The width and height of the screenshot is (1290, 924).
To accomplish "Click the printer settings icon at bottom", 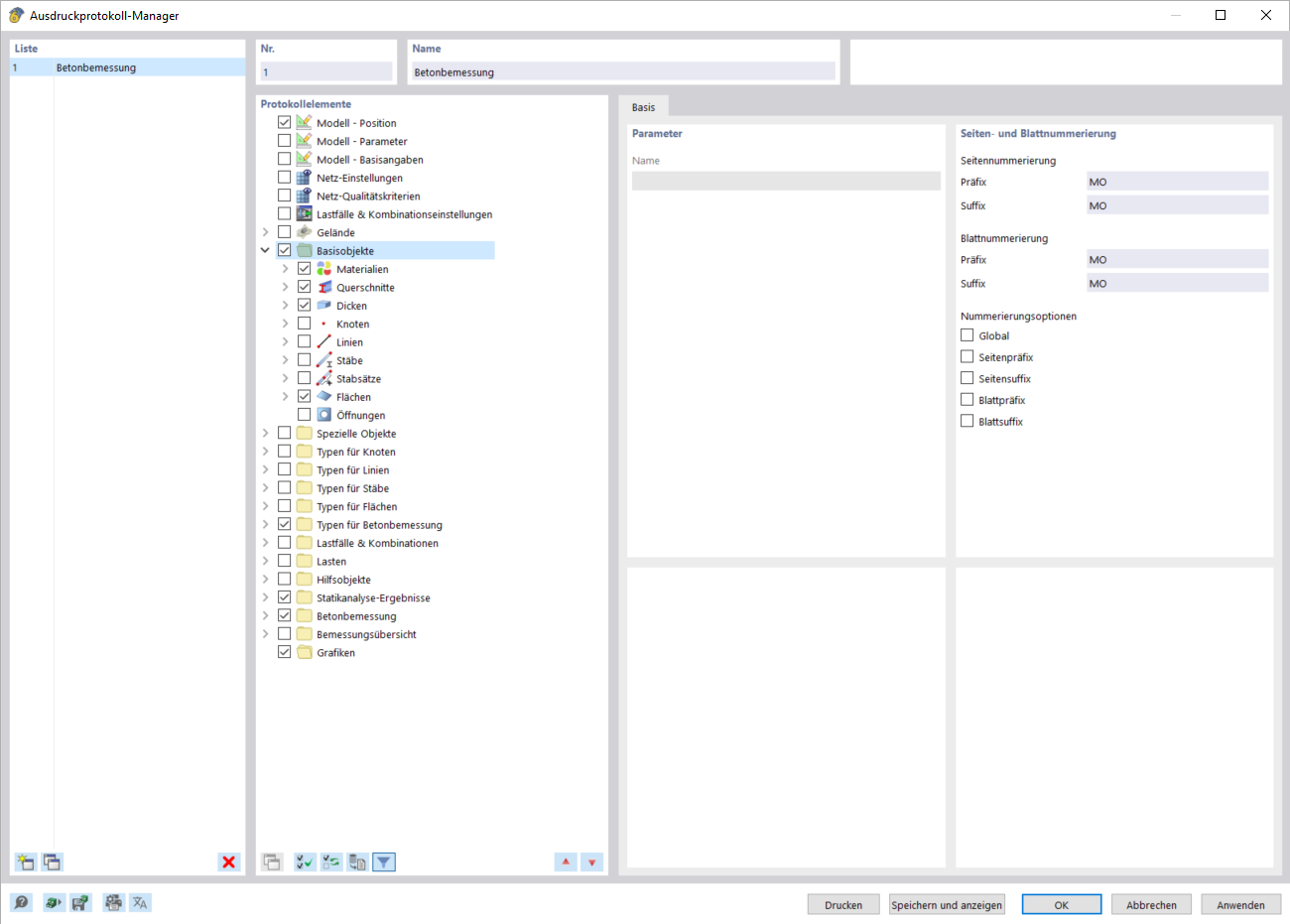I will click(x=114, y=903).
